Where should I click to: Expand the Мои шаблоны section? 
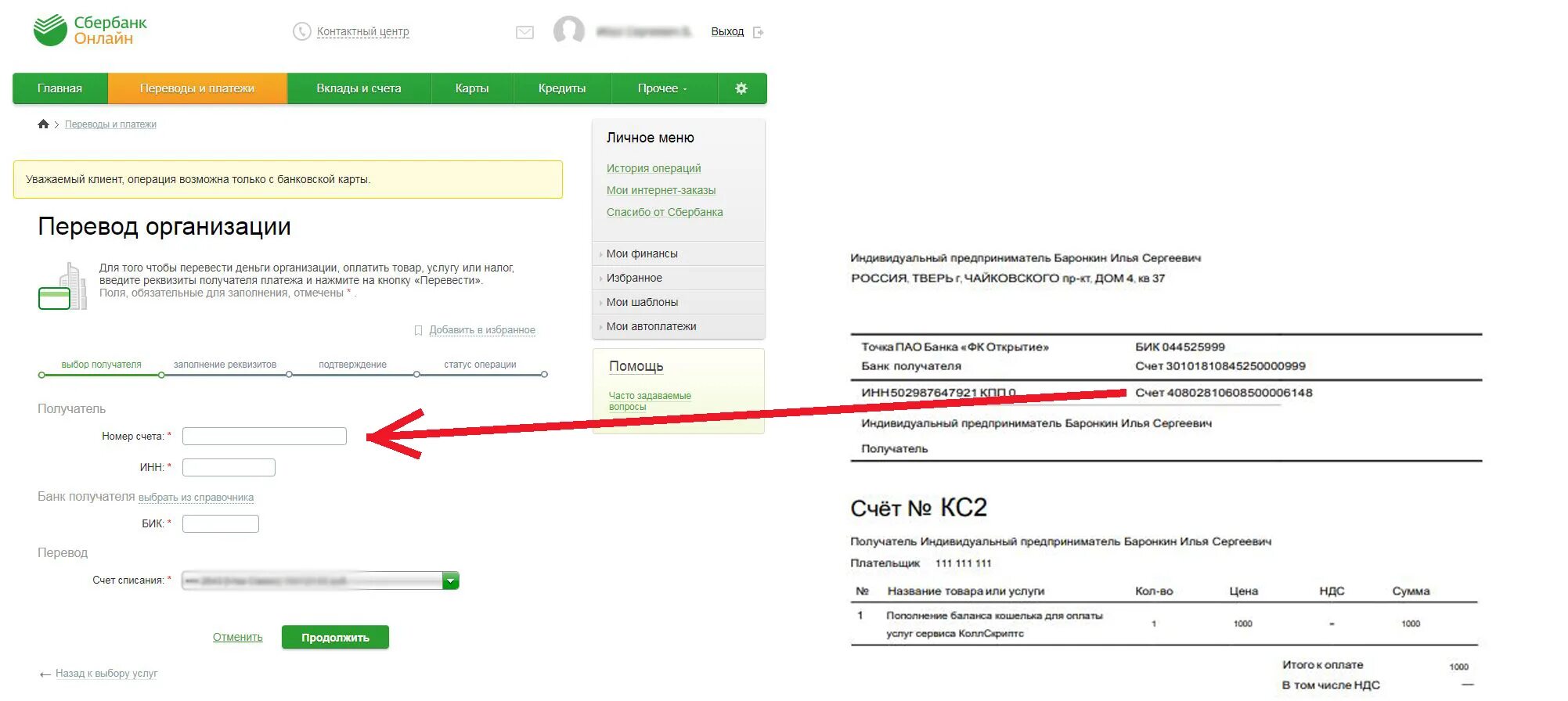coord(679,302)
